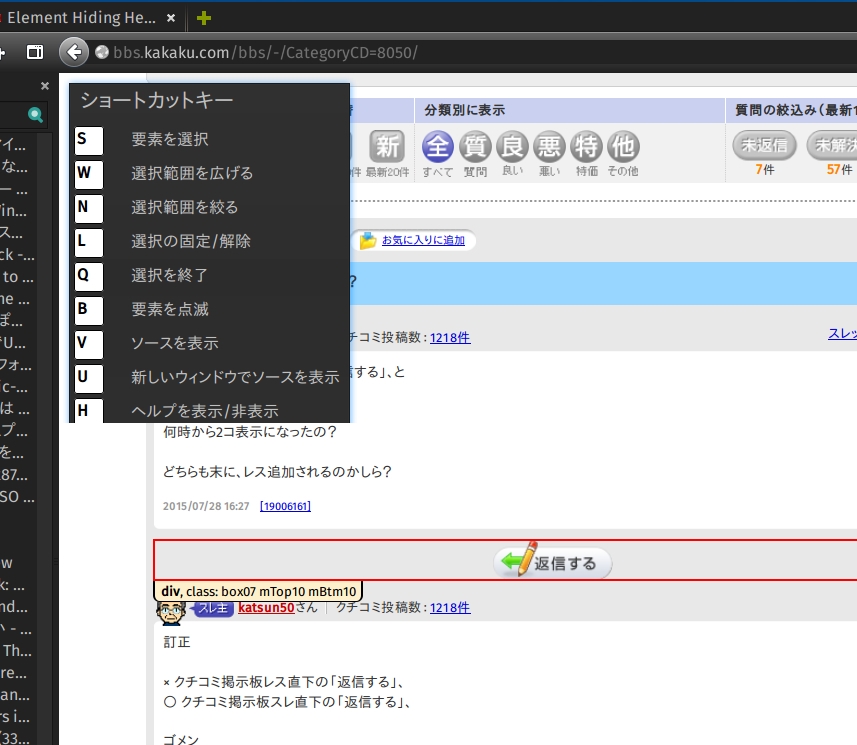The height and width of the screenshot is (745, 857).
Task: Close the left sidebar with X
Action: 45,86
